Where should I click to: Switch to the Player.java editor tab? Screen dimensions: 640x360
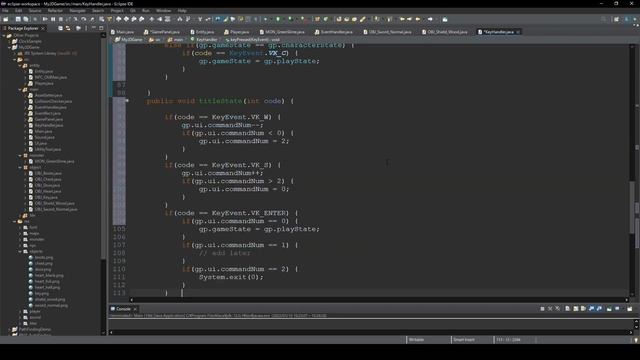[x=237, y=32]
